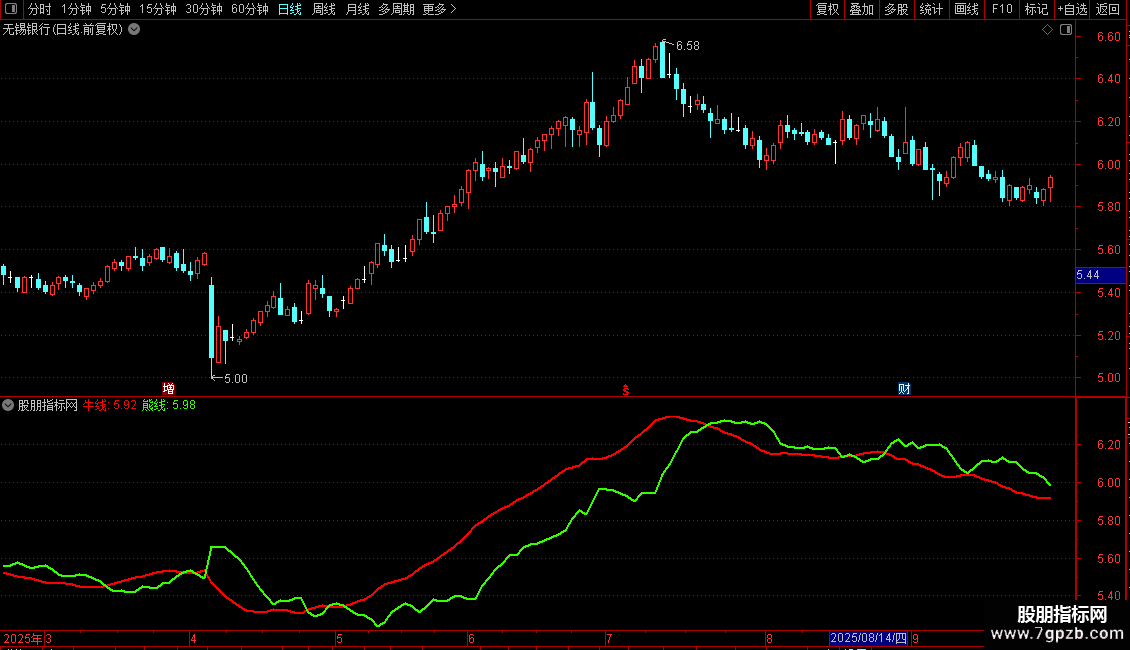Click the 熊线: 5.98 indicator value
Image resolution: width=1130 pixels, height=650 pixels.
pyautogui.click(x=169, y=406)
